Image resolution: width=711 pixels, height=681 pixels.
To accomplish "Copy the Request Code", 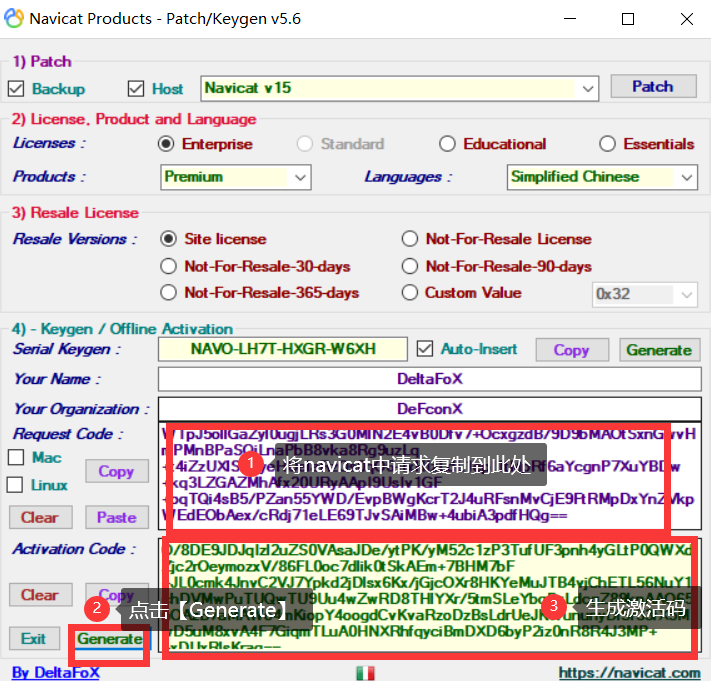I will (117, 471).
